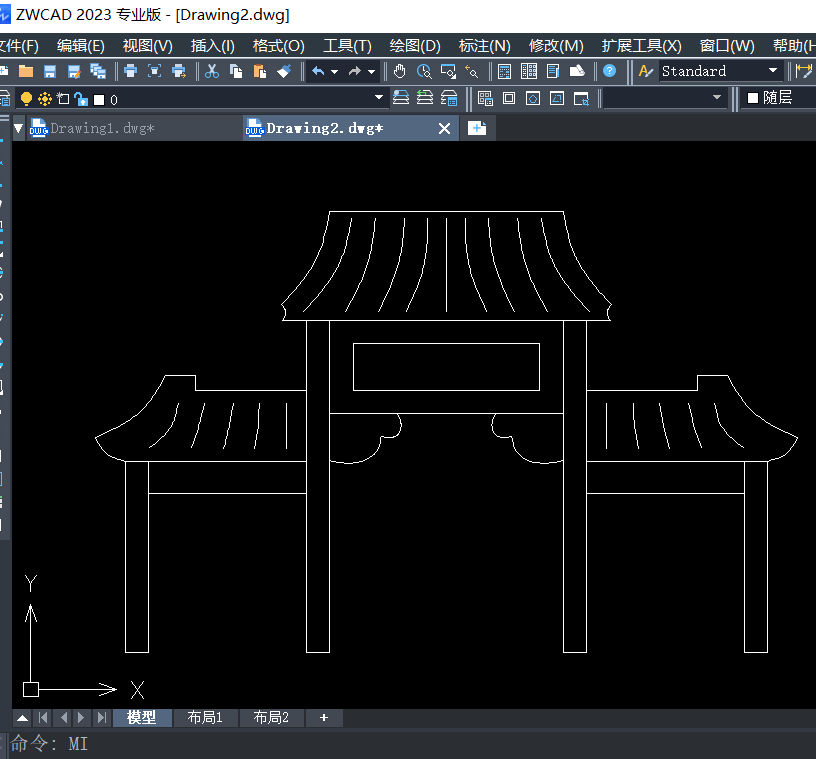The image size is (816, 759).
Task: Open the Design Center grid icon
Action: [x=529, y=71]
